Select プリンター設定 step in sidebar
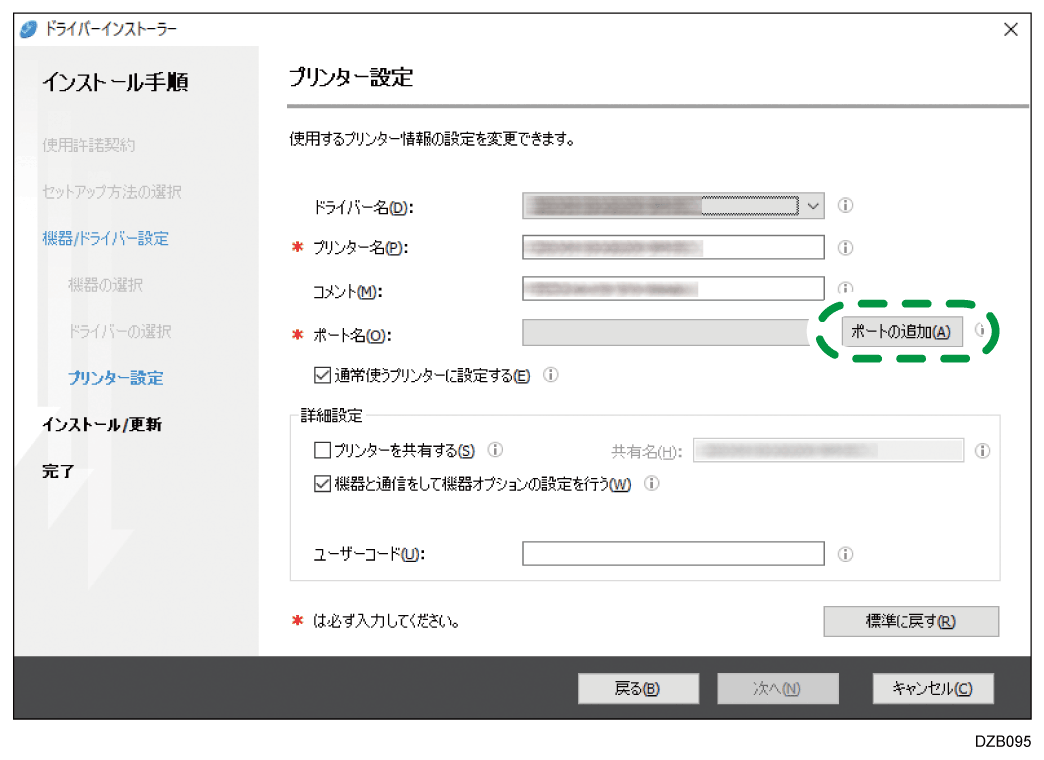 (x=115, y=378)
